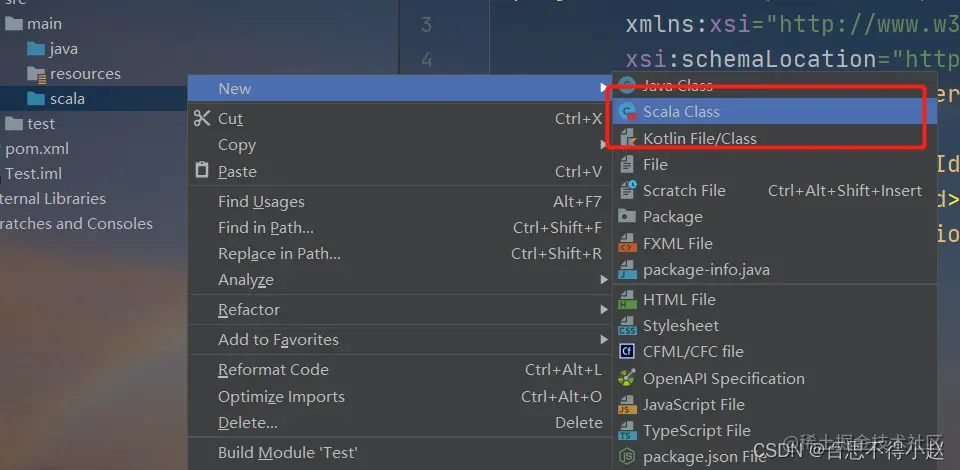The width and height of the screenshot is (960, 470).
Task: Expand the Copy submenu arrow
Action: pos(604,145)
